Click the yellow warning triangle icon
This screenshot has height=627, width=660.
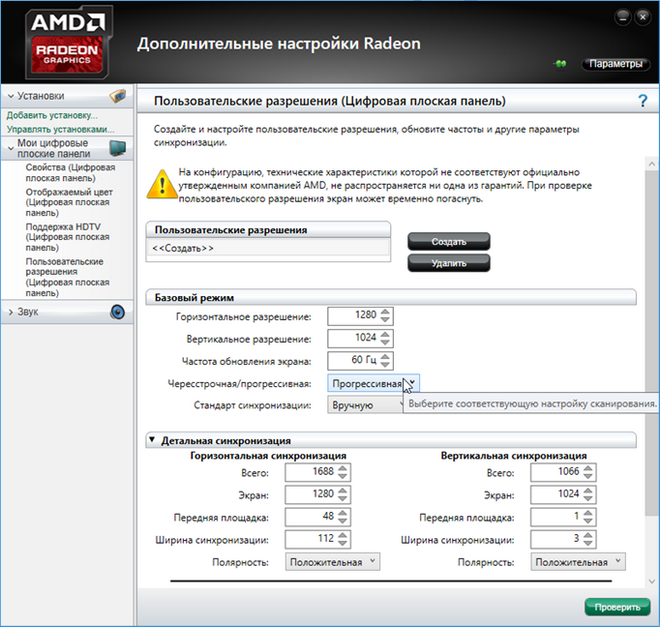pos(159,182)
